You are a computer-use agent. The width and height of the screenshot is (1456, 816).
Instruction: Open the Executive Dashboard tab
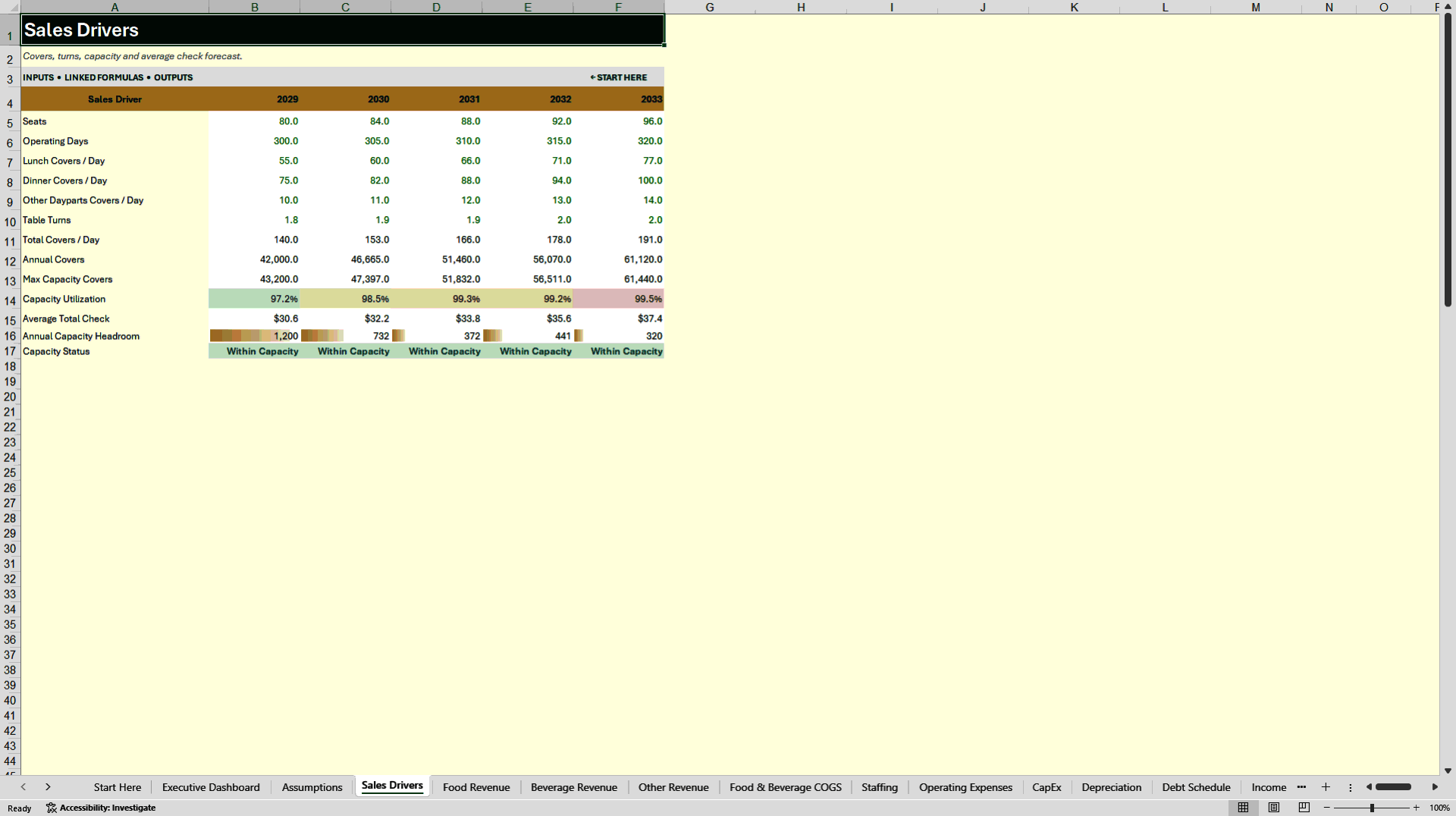pos(211,787)
